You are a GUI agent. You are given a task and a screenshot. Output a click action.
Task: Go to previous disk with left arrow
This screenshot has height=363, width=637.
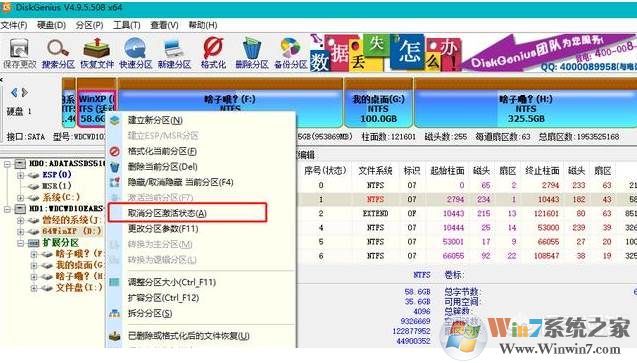coord(14,93)
